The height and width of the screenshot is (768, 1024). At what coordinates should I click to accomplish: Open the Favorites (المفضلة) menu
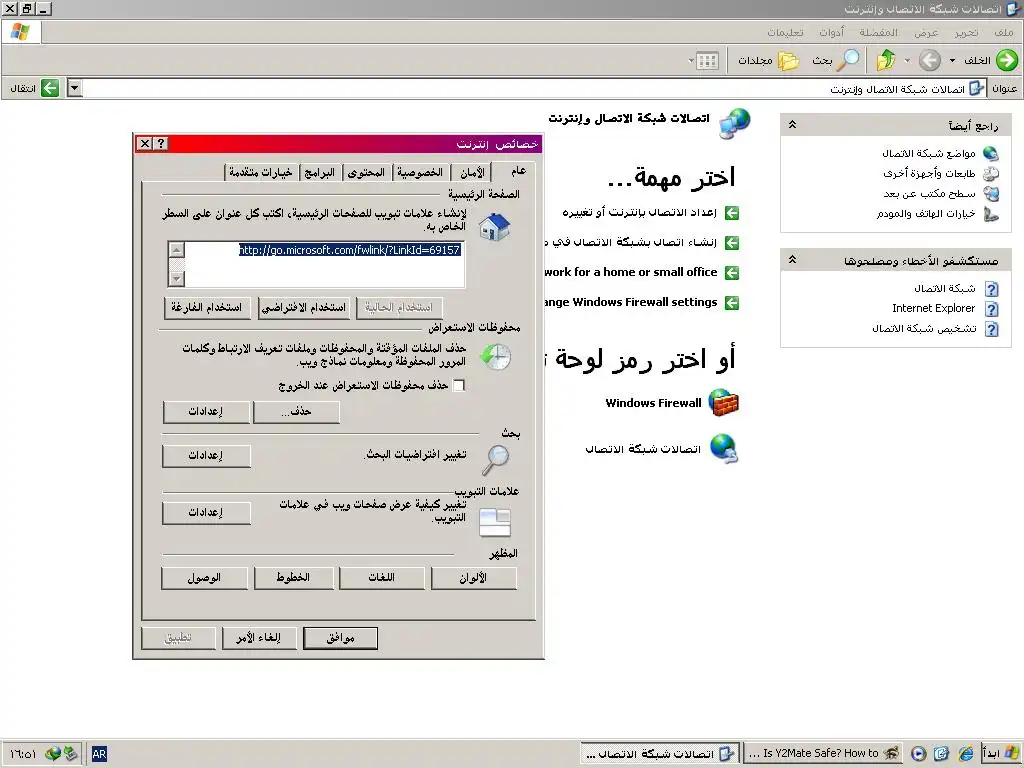[878, 32]
